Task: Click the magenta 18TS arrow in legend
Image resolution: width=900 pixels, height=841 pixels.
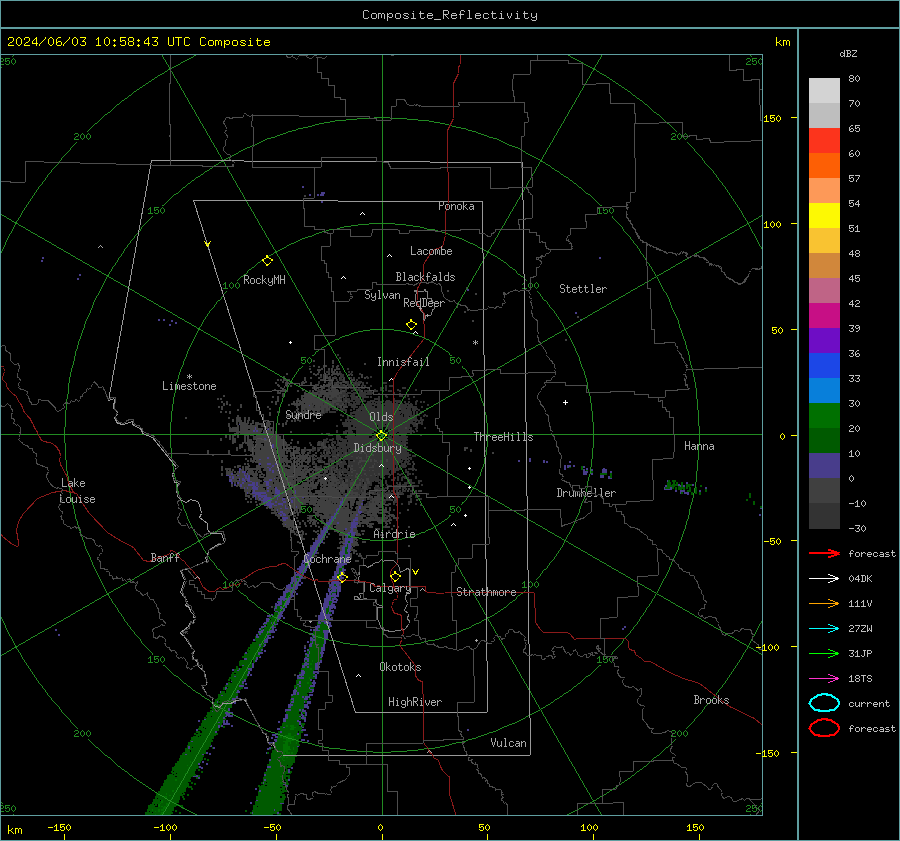Action: 824,678
